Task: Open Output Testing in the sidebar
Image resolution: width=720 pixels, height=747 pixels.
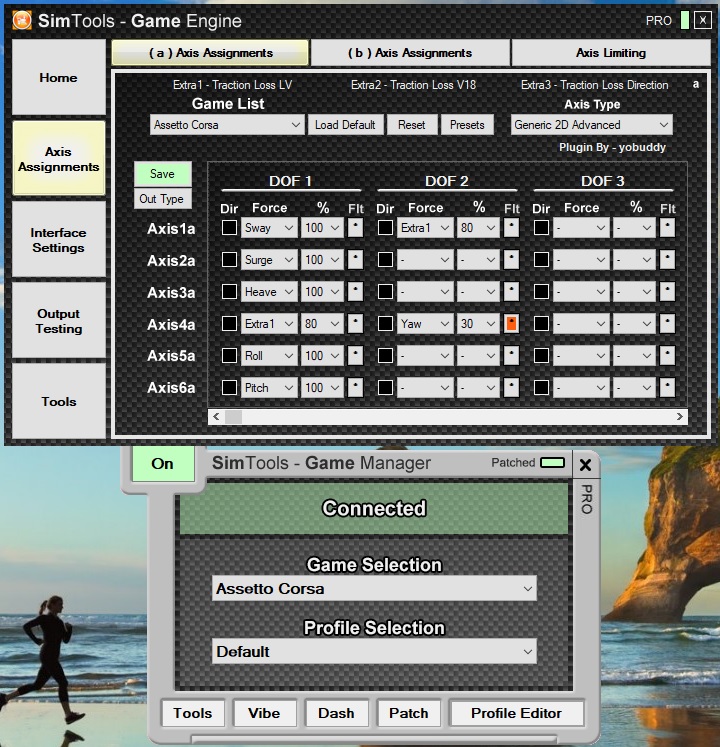Action: pos(59,321)
